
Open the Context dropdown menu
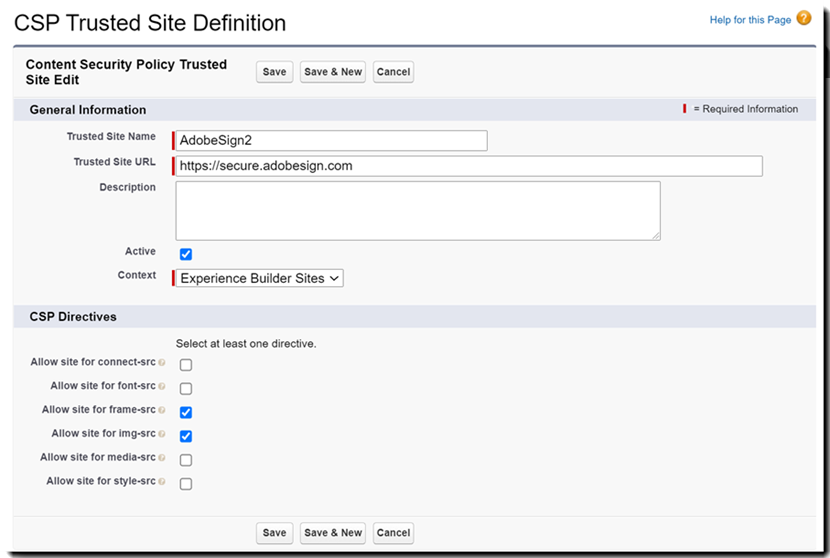pos(260,279)
